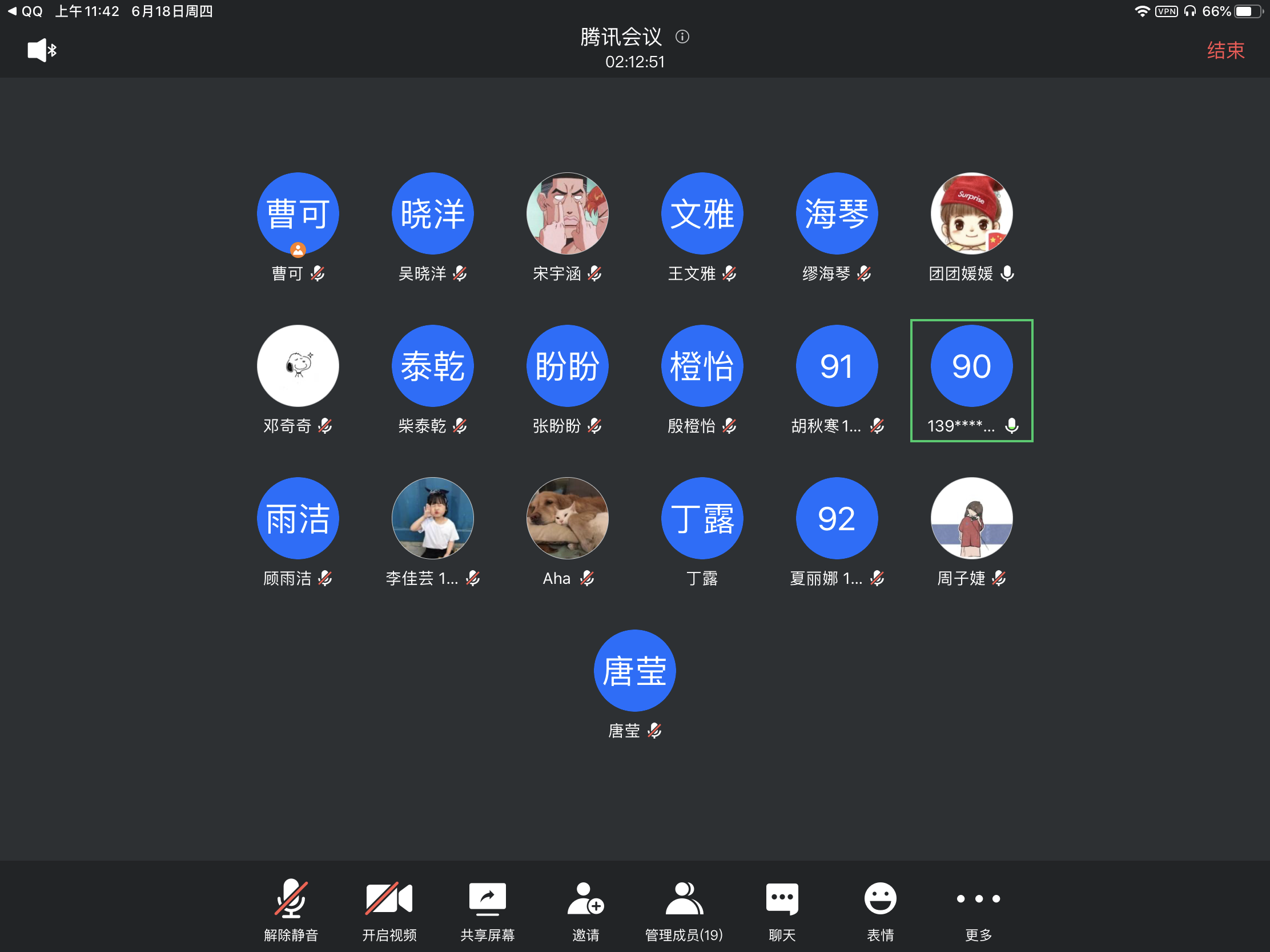Tap muted mic icon beside 唐莹
1270x952 pixels.
click(x=654, y=731)
